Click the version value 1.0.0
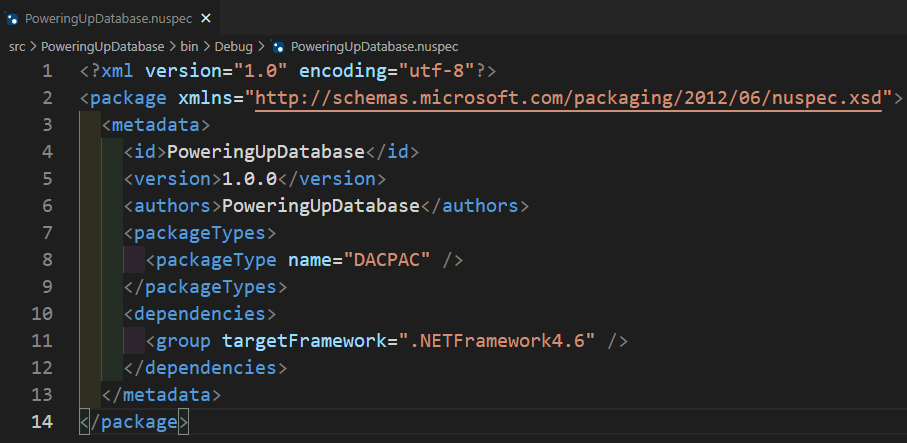The width and height of the screenshot is (907, 443). point(249,179)
